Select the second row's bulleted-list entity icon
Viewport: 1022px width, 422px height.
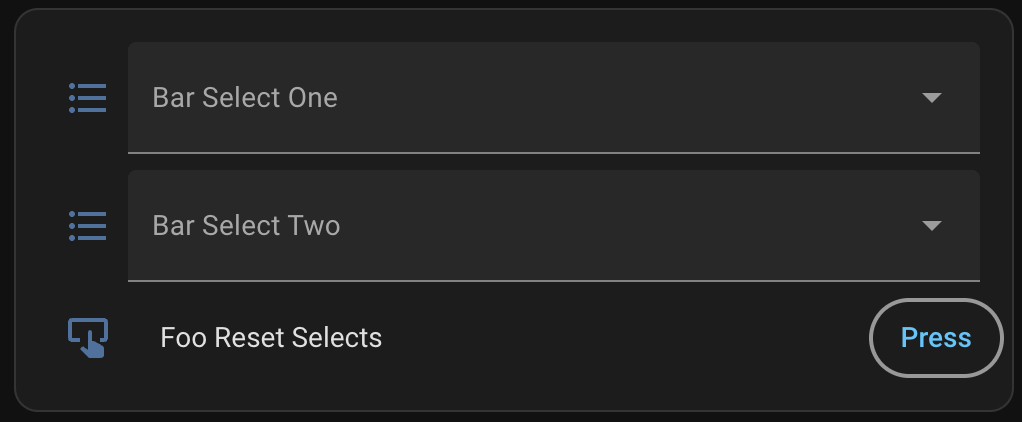click(x=88, y=226)
